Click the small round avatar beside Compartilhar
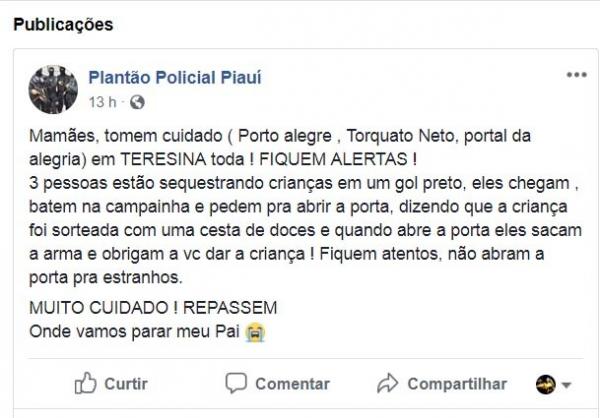The height and width of the screenshot is (418, 600). click(x=546, y=384)
